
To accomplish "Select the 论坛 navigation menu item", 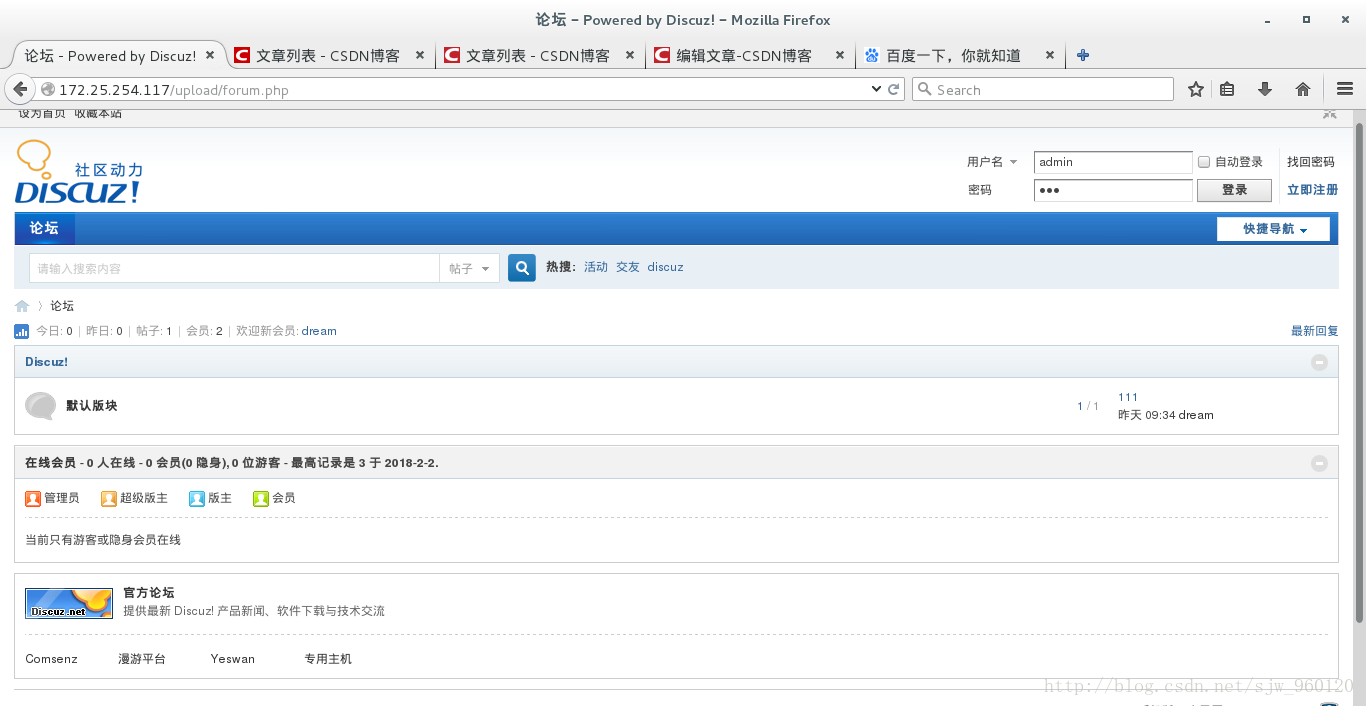I will (44, 228).
